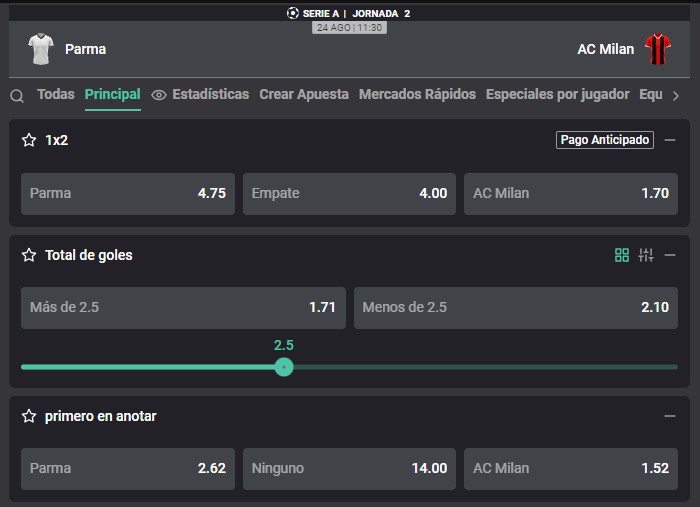Click the Pago Anticipado badge

coord(605,140)
